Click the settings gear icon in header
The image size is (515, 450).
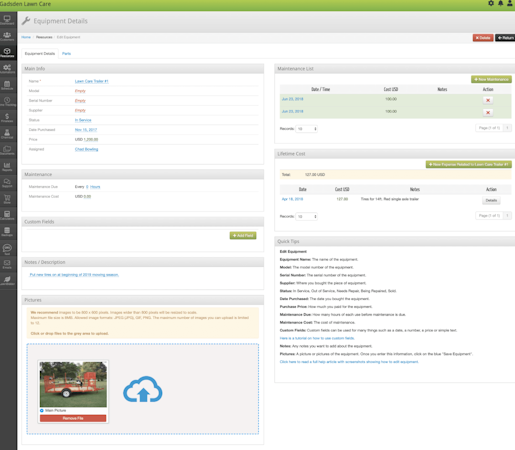pos(491,3)
